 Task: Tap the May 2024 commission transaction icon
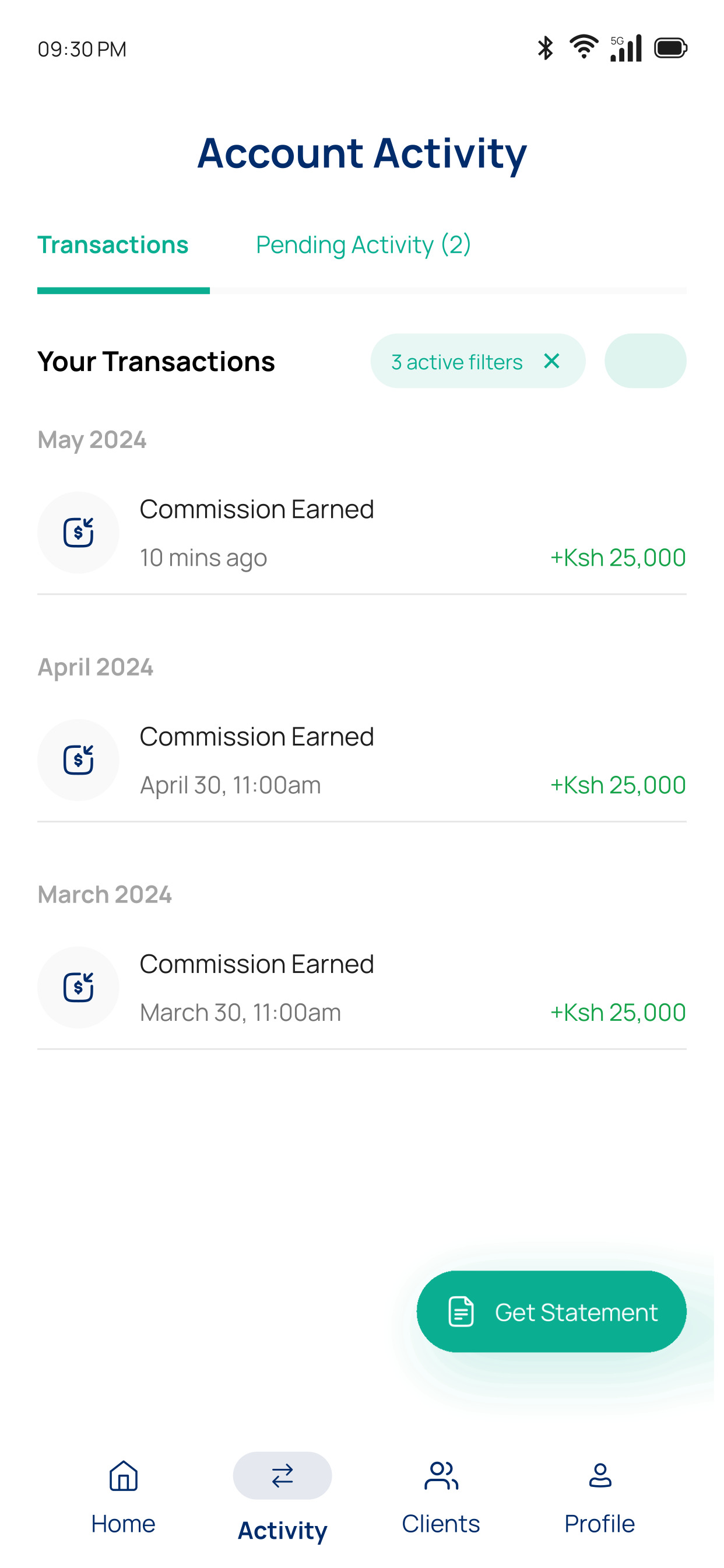[x=78, y=533]
